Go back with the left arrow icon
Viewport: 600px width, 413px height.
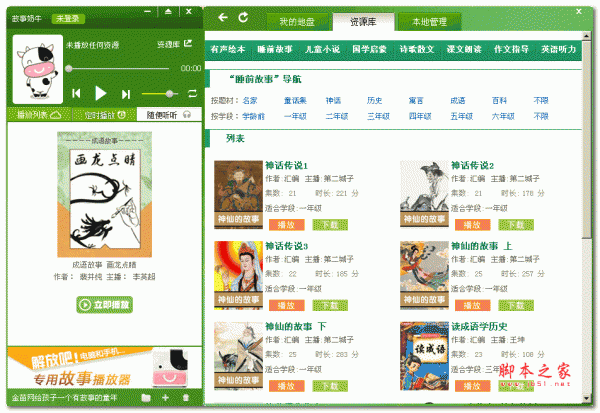[x=223, y=17]
